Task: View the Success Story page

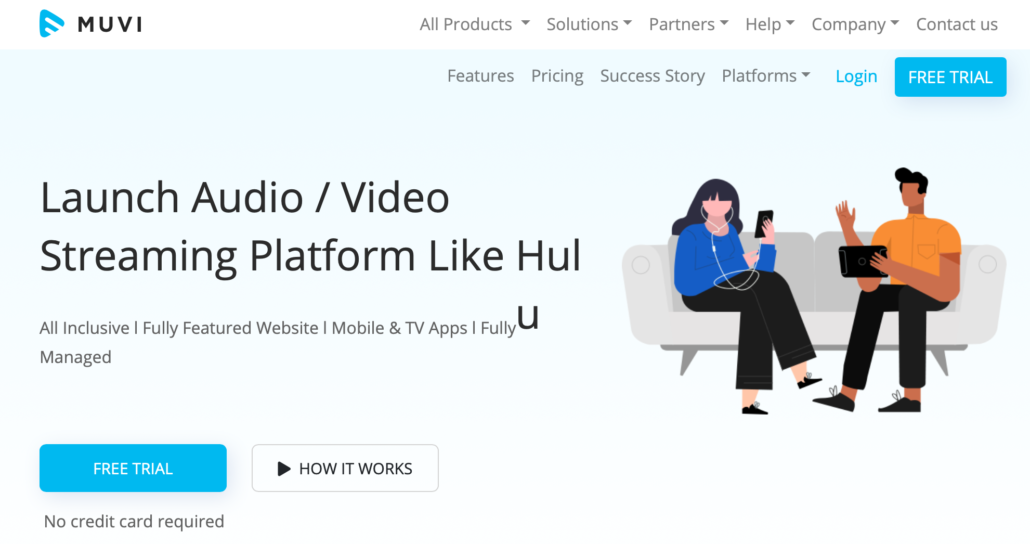Action: [652, 76]
